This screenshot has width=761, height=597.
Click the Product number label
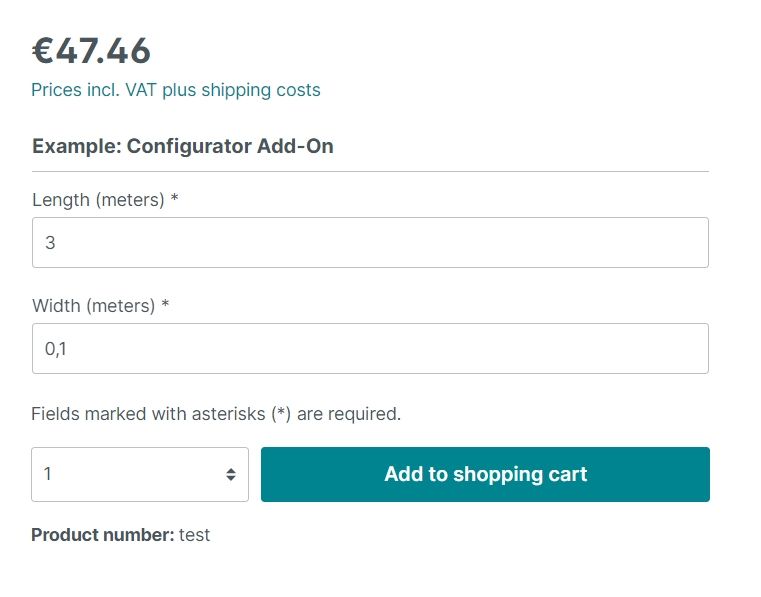tap(102, 535)
